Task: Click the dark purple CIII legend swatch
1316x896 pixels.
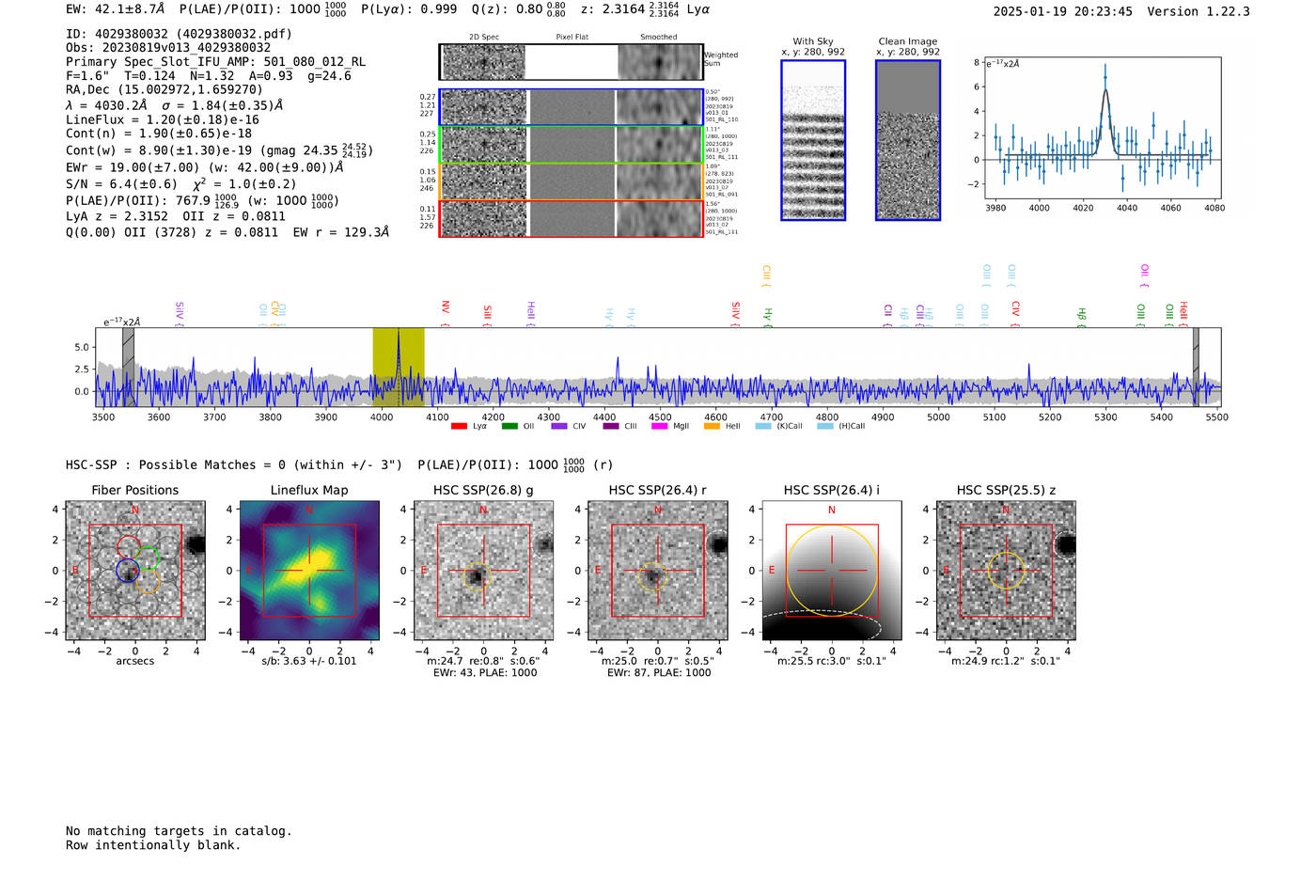Action: [611, 426]
